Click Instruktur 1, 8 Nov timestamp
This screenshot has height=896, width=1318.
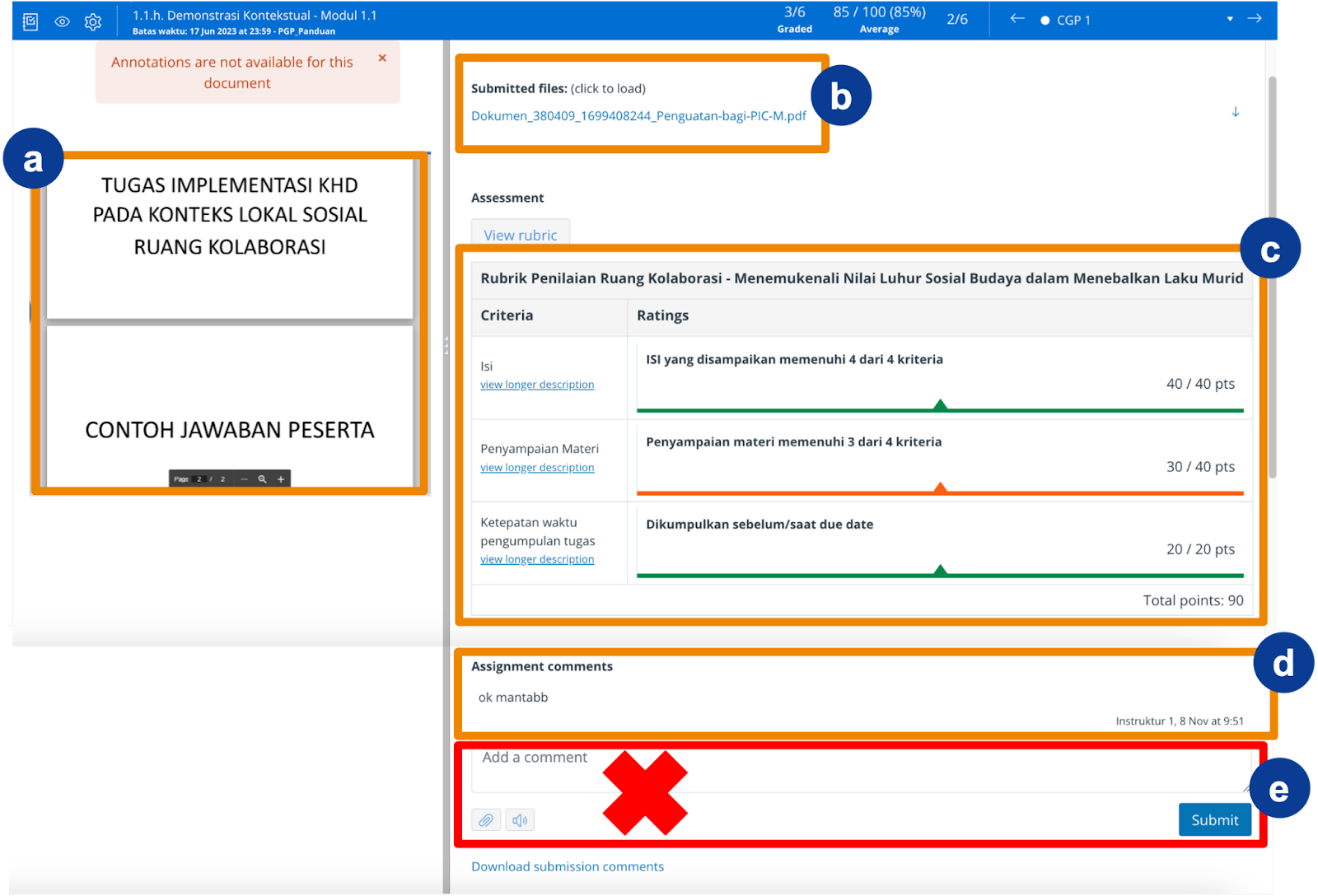(x=1180, y=721)
